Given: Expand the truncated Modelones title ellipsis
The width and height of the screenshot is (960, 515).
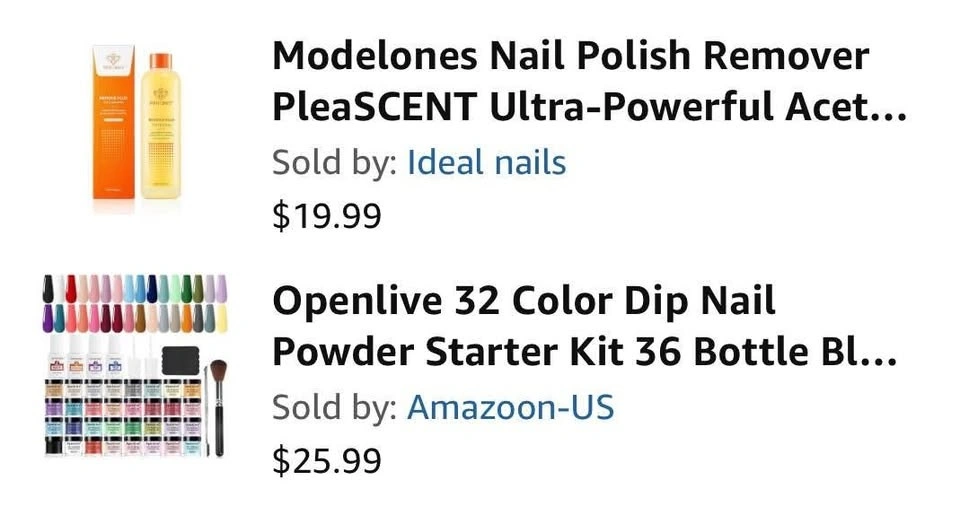Looking at the screenshot, I should pos(884,108).
